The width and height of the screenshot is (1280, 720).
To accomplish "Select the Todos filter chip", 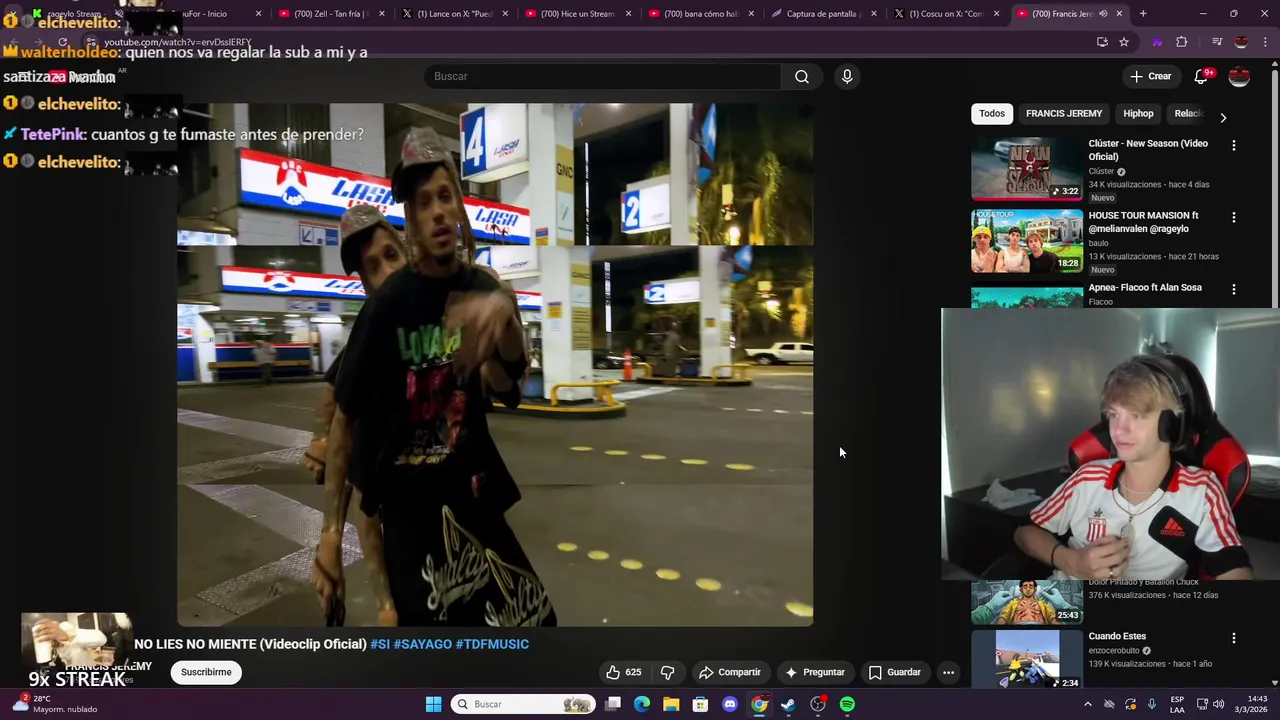I will [992, 114].
